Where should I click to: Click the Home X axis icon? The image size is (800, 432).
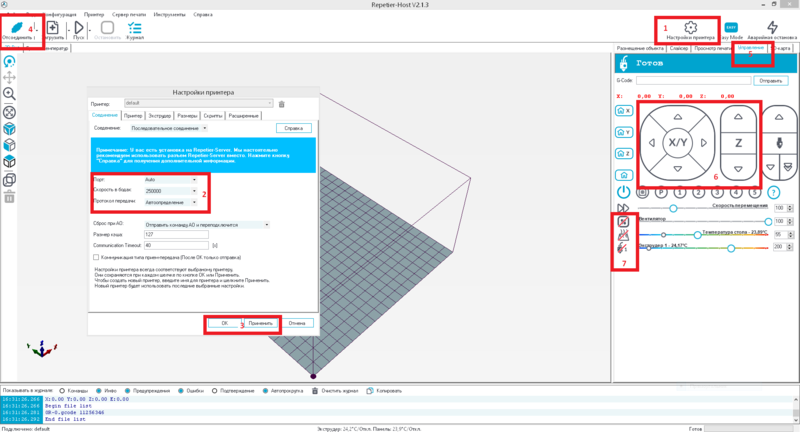coord(624,110)
